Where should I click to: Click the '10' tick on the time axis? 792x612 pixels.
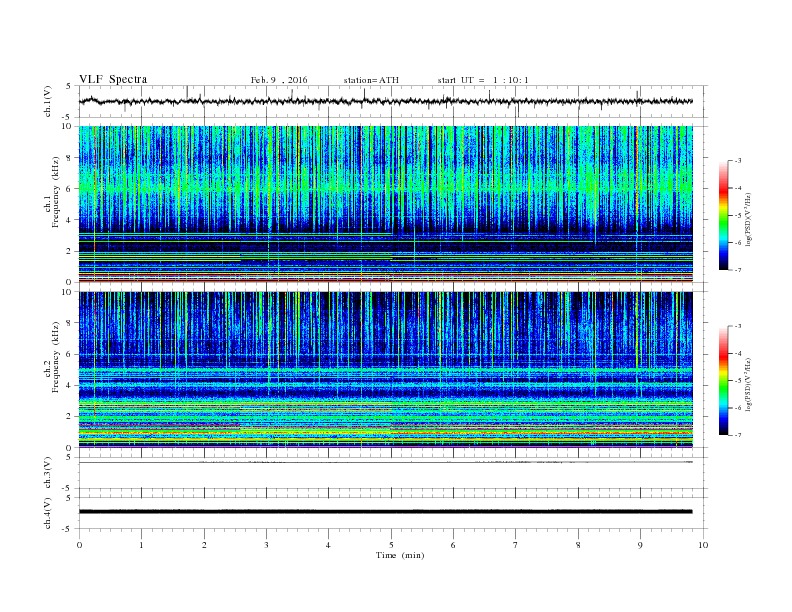[703, 545]
